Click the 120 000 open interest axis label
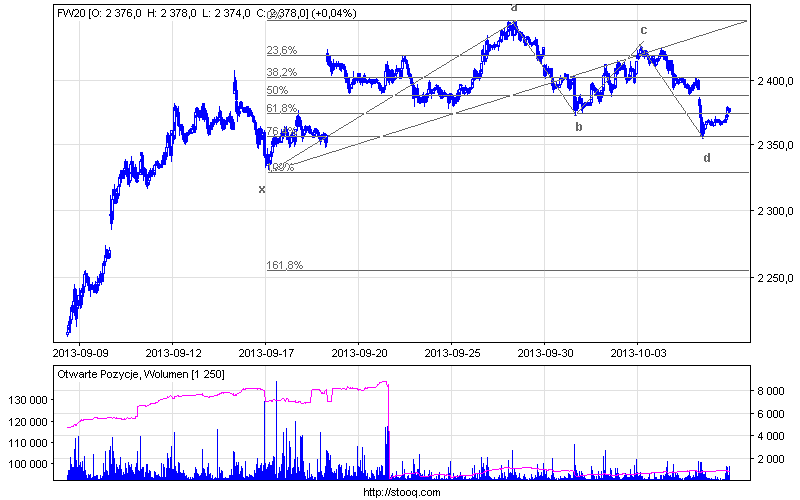 28,422
